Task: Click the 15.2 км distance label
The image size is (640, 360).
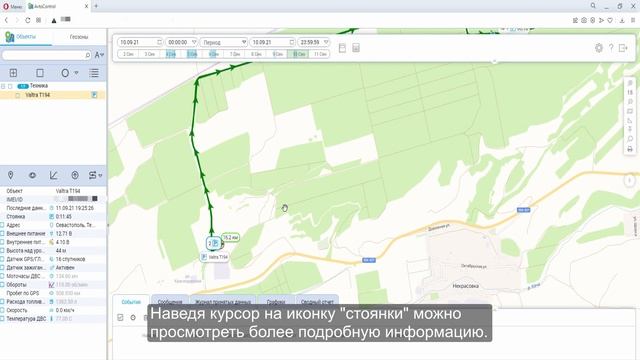Action: [231, 238]
